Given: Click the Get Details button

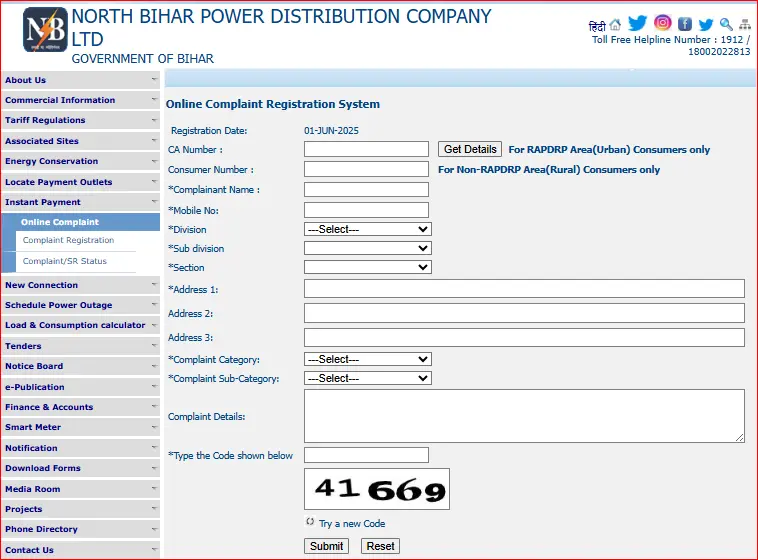Looking at the screenshot, I should 470,149.
